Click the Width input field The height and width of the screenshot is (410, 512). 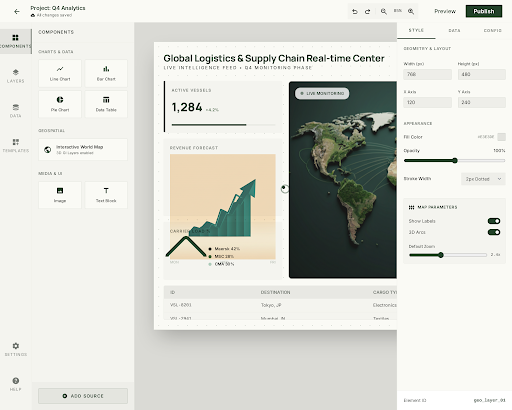[x=427, y=74]
